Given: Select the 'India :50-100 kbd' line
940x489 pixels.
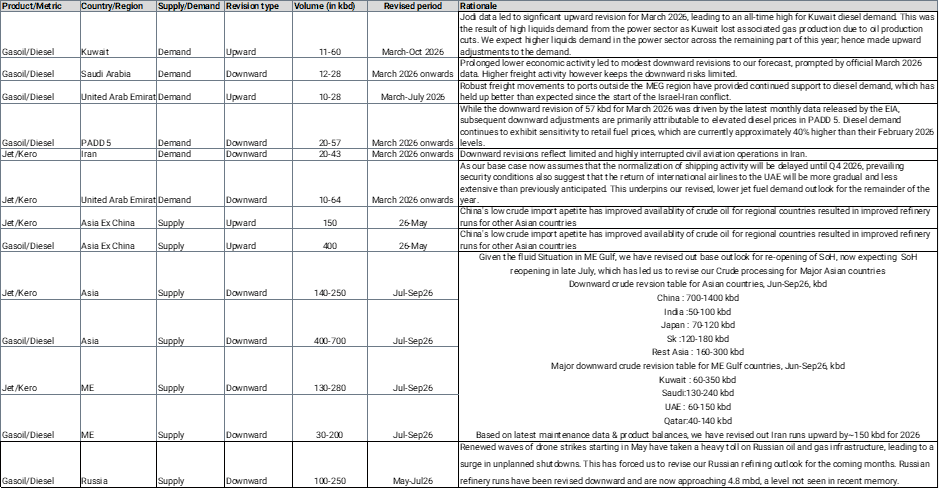Looking at the screenshot, I should pos(698,312).
